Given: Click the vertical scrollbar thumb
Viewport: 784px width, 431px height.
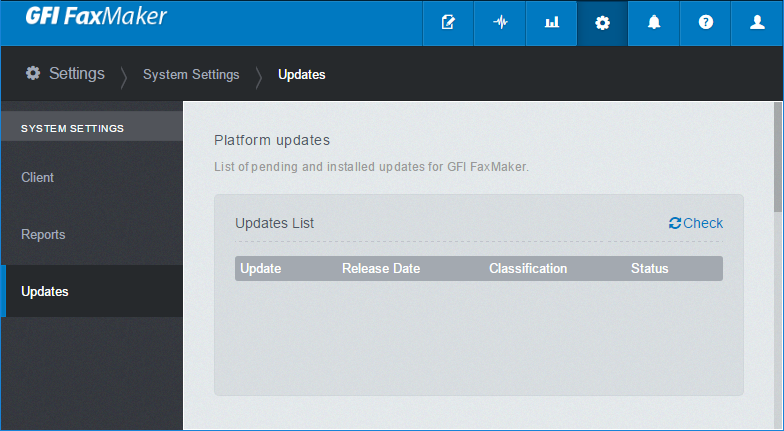Looking at the screenshot, I should click(x=778, y=157).
